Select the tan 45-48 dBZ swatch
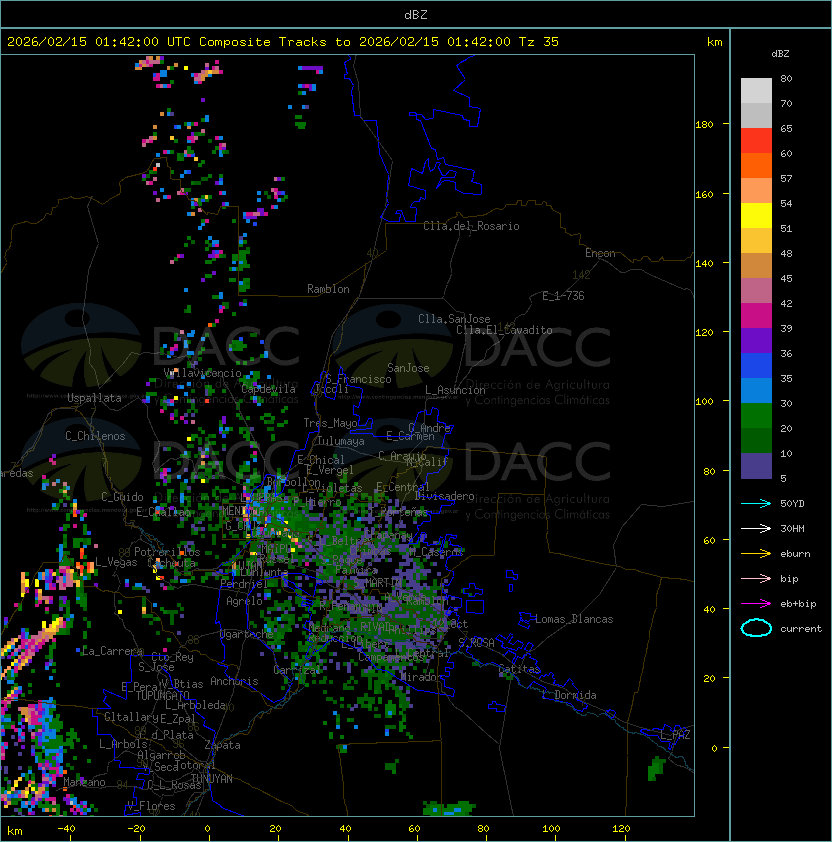 (756, 265)
